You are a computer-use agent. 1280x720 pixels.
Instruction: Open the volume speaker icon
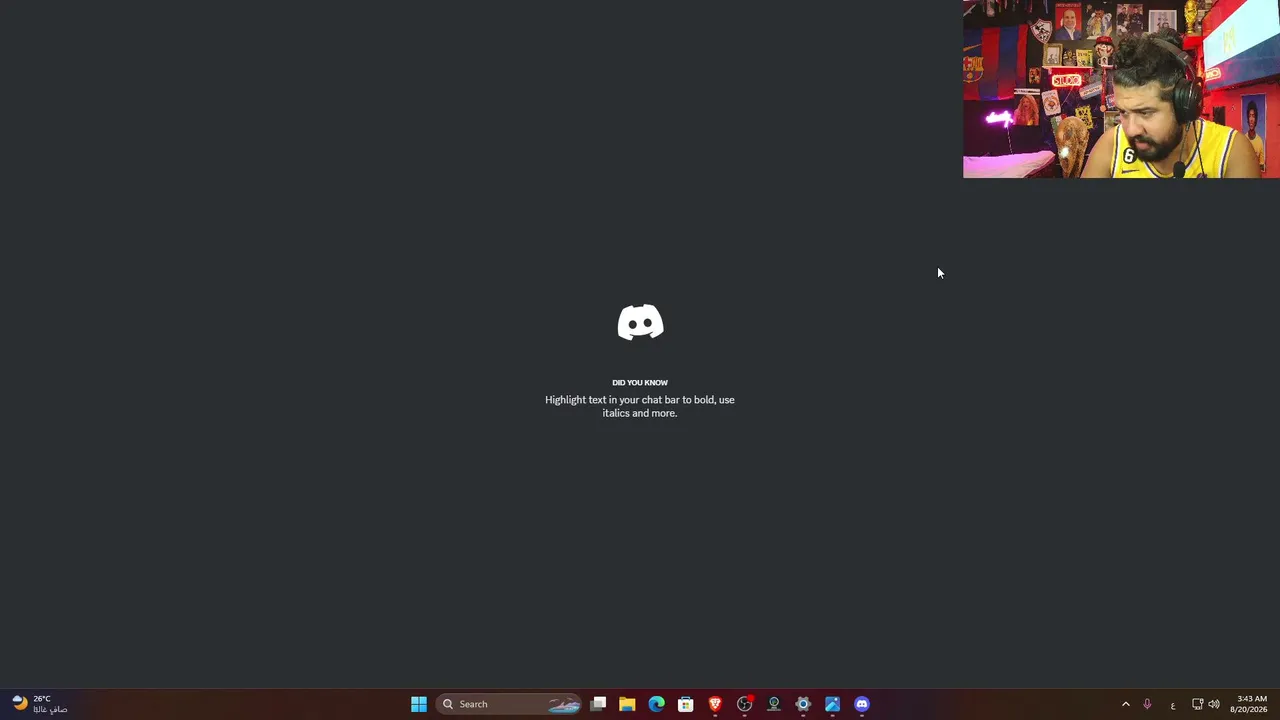pos(1214,704)
